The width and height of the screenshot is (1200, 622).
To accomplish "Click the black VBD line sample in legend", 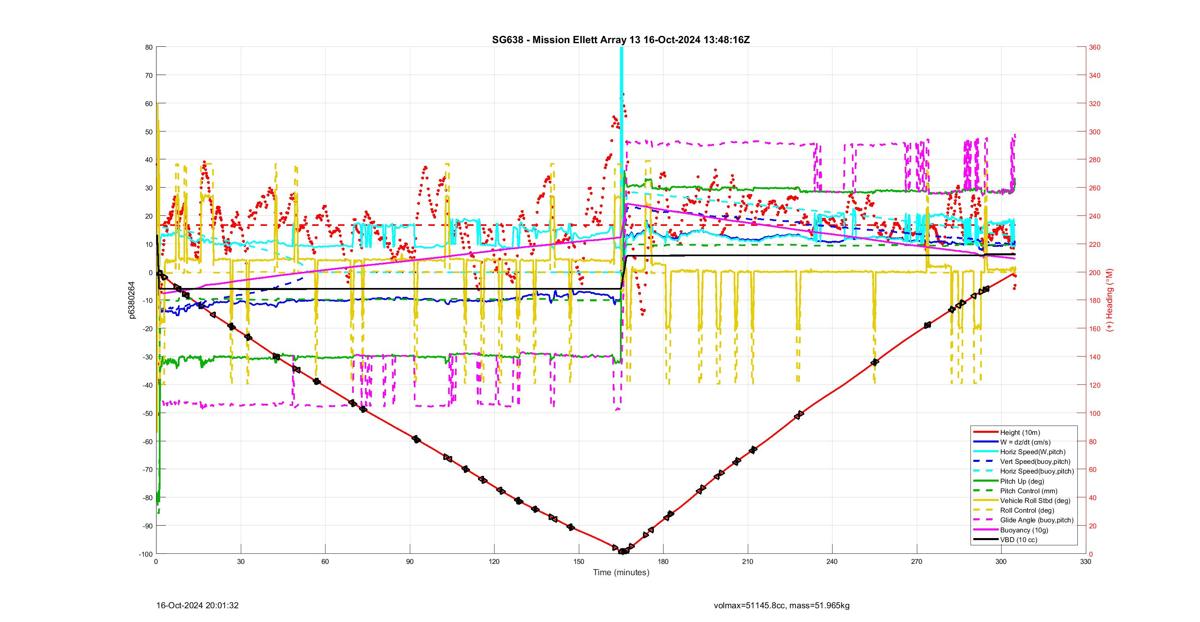I will [986, 540].
